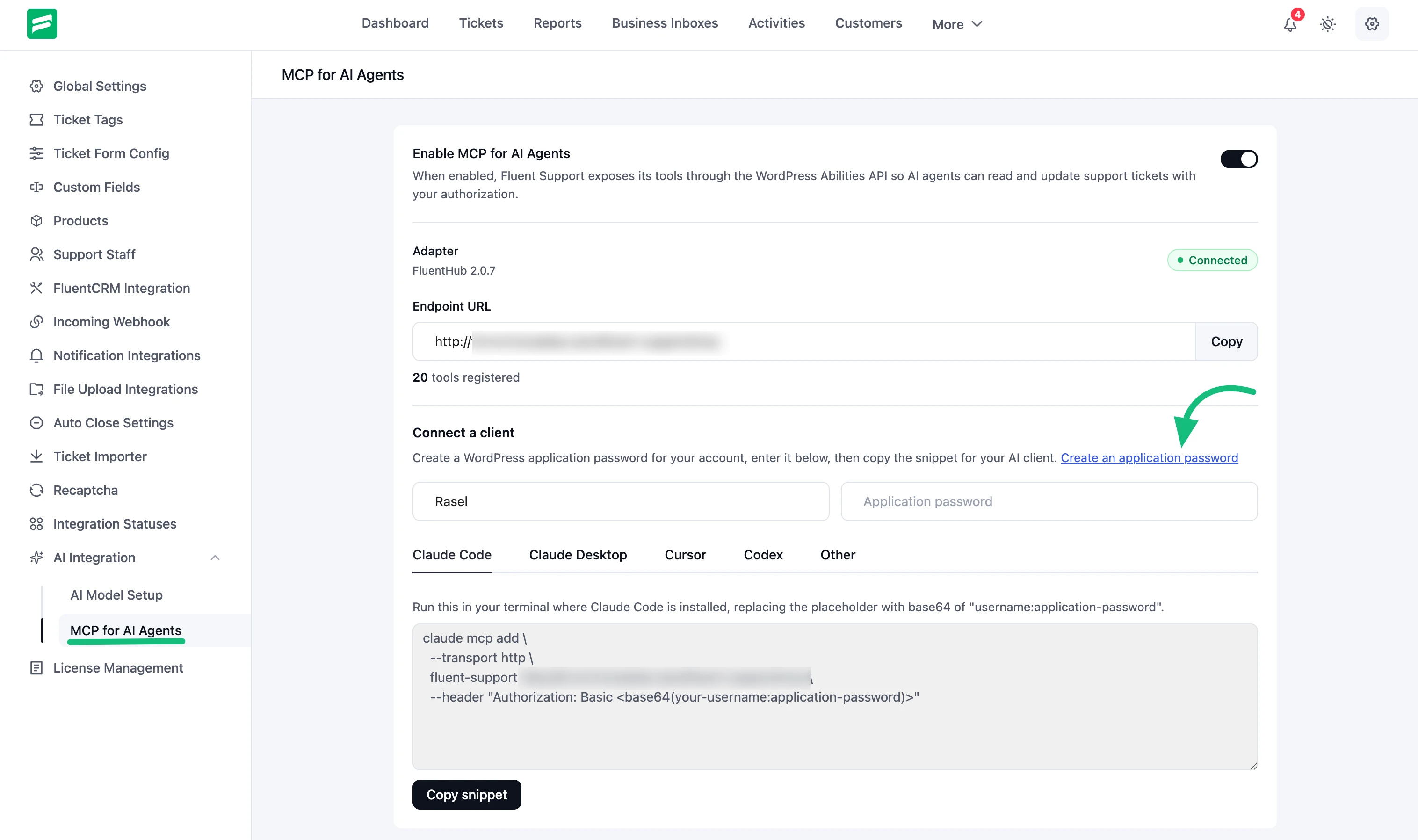Screen dimensions: 1418x840
Task: Click the Copy snippet button
Action: coord(466,795)
